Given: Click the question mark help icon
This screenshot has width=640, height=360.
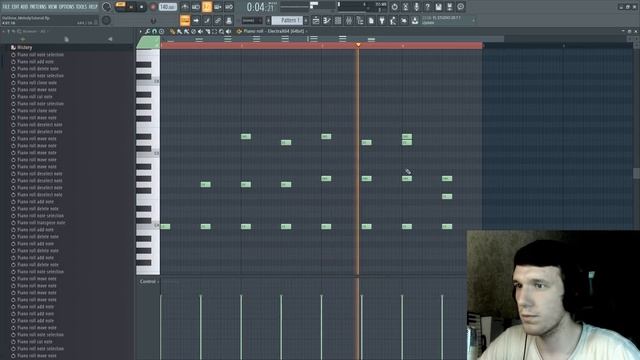Looking at the screenshot, I should [x=427, y=7].
